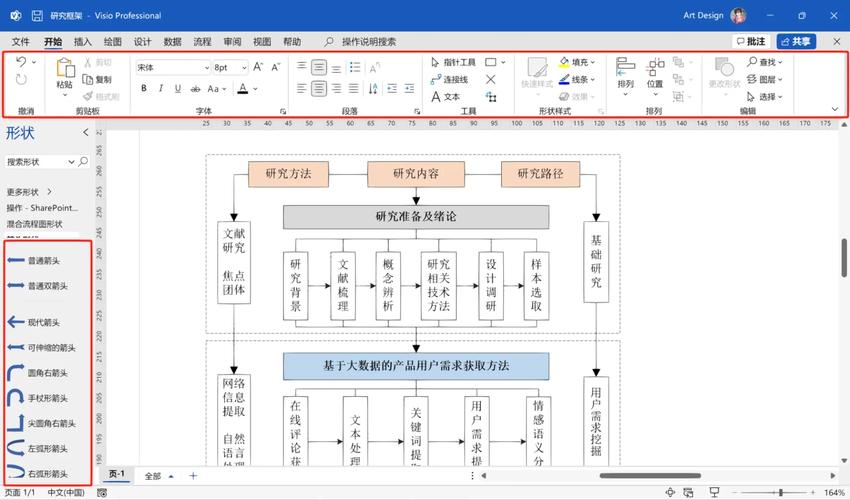850x500 pixels.
Task: Click the zoom slider in status bar
Action: click(781, 492)
